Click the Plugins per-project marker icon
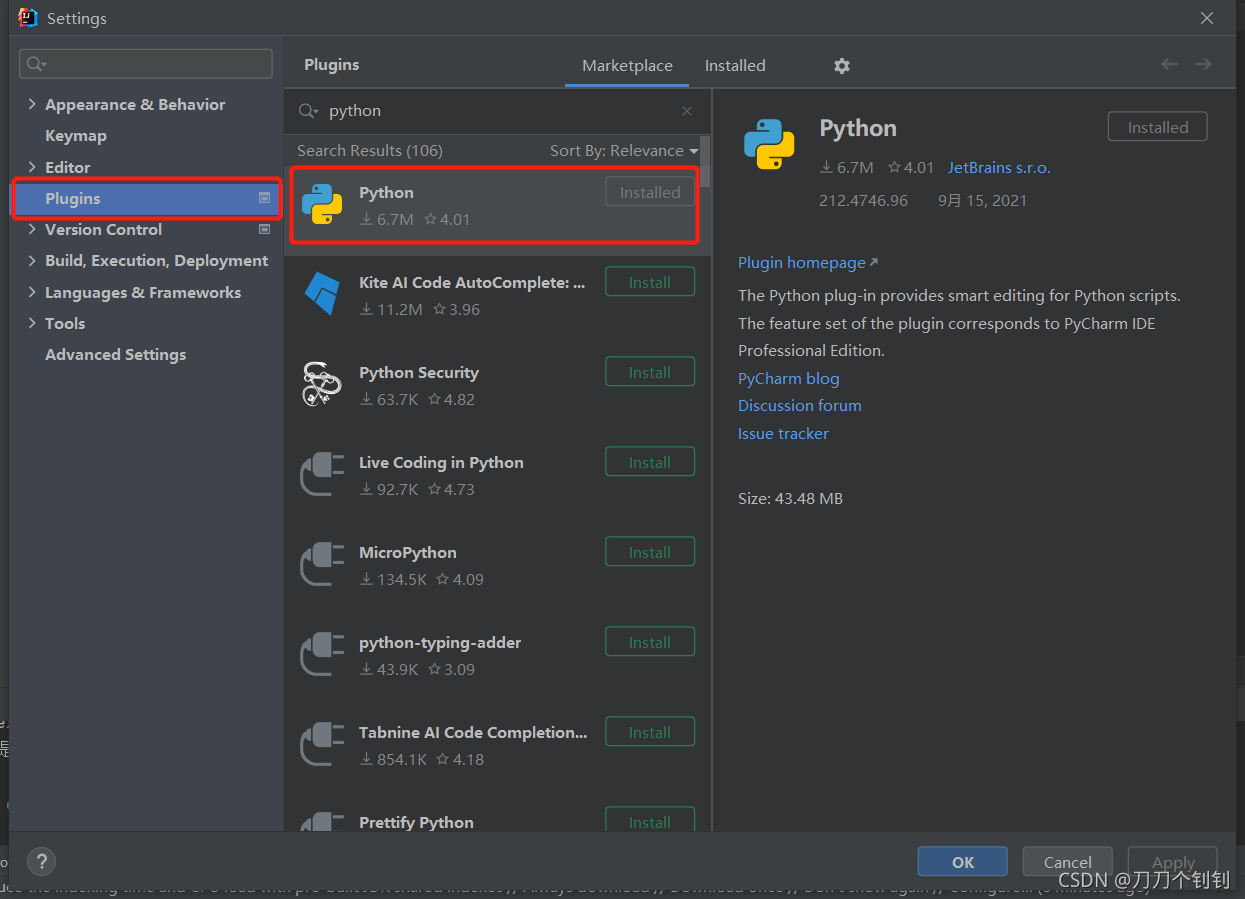This screenshot has width=1245, height=899. pos(265,198)
